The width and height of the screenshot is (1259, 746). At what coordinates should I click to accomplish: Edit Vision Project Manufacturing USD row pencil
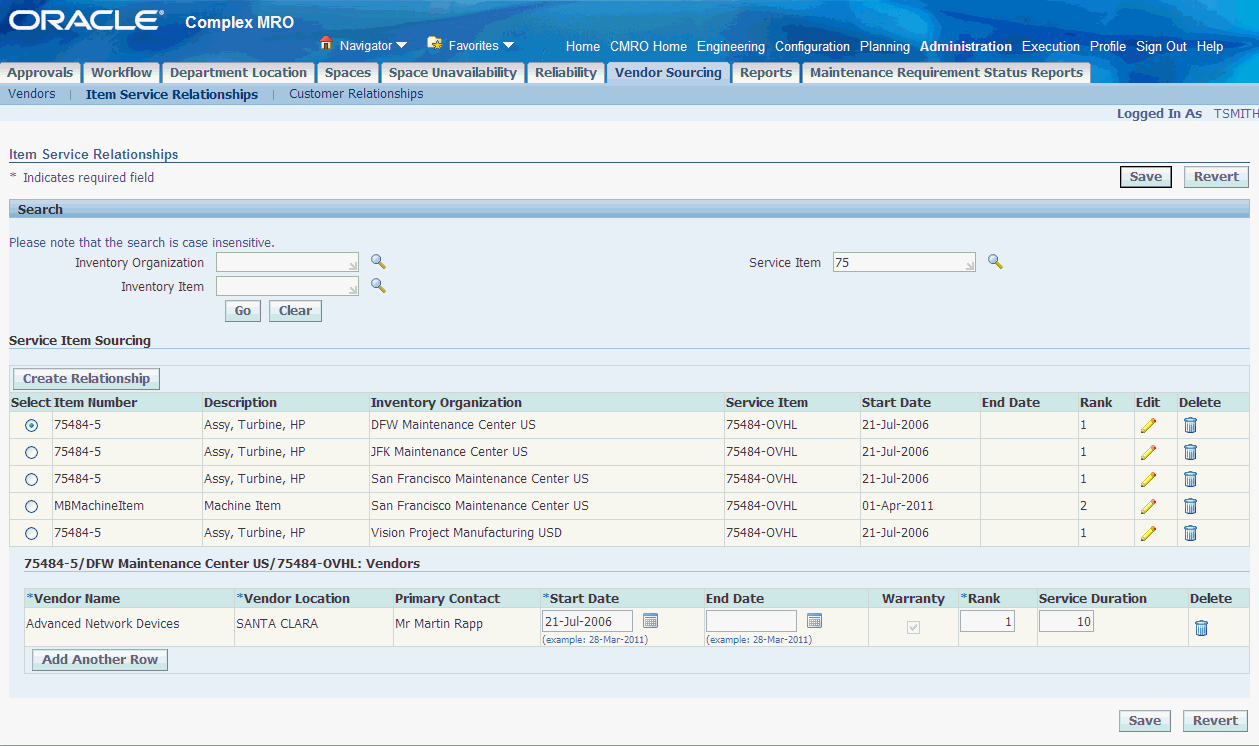pyautogui.click(x=1148, y=533)
